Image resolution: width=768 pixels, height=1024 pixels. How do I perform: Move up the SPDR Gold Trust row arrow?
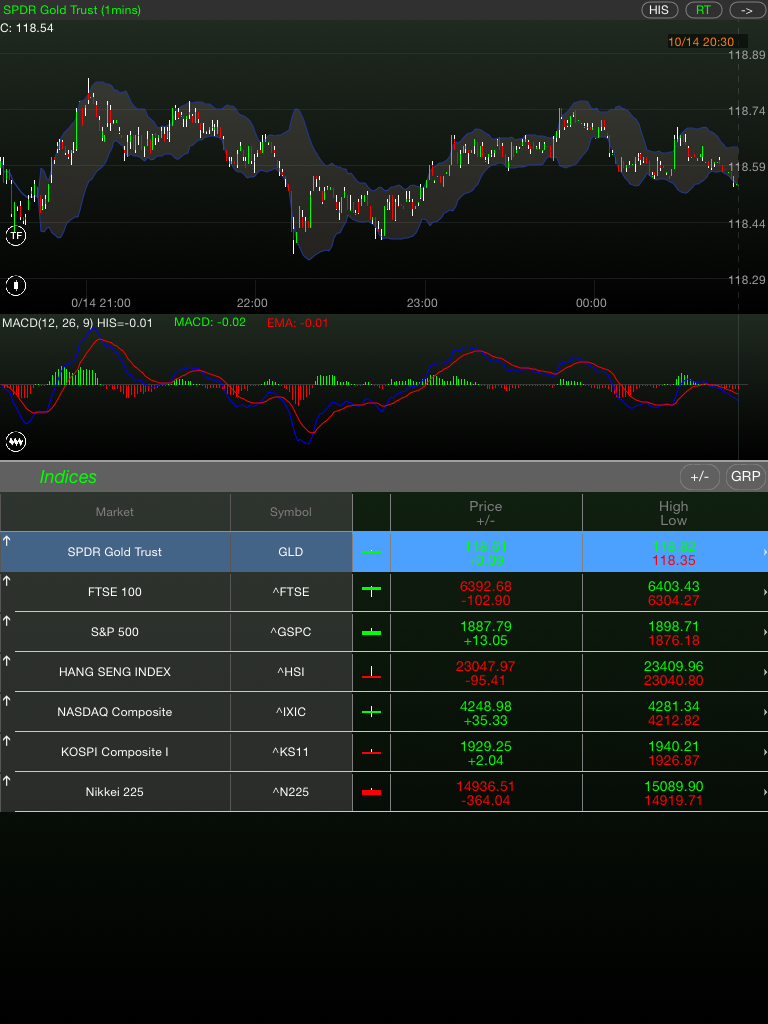point(7,540)
